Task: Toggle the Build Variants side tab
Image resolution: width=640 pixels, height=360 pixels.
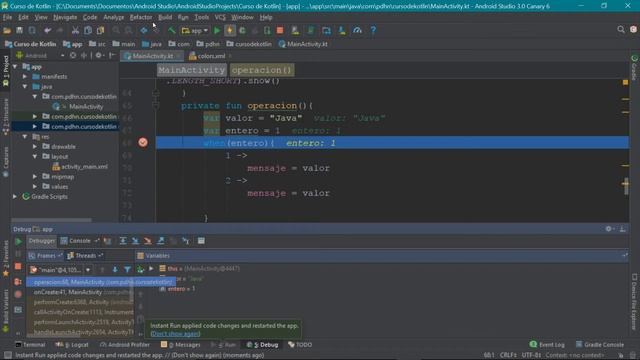Action: click(6, 310)
